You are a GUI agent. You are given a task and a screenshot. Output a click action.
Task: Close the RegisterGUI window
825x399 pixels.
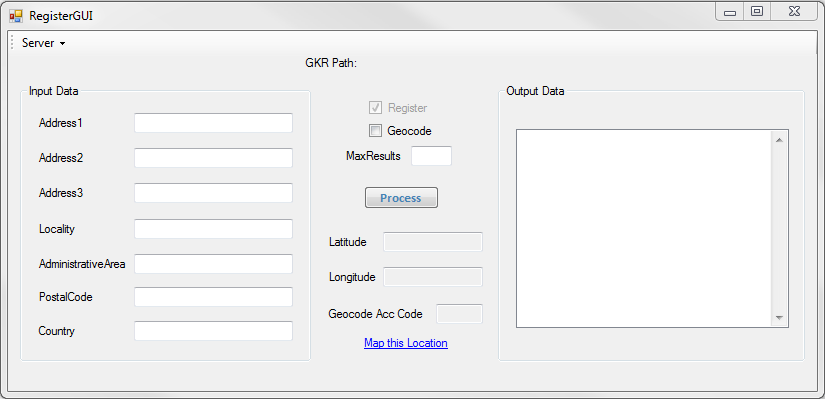coord(795,12)
